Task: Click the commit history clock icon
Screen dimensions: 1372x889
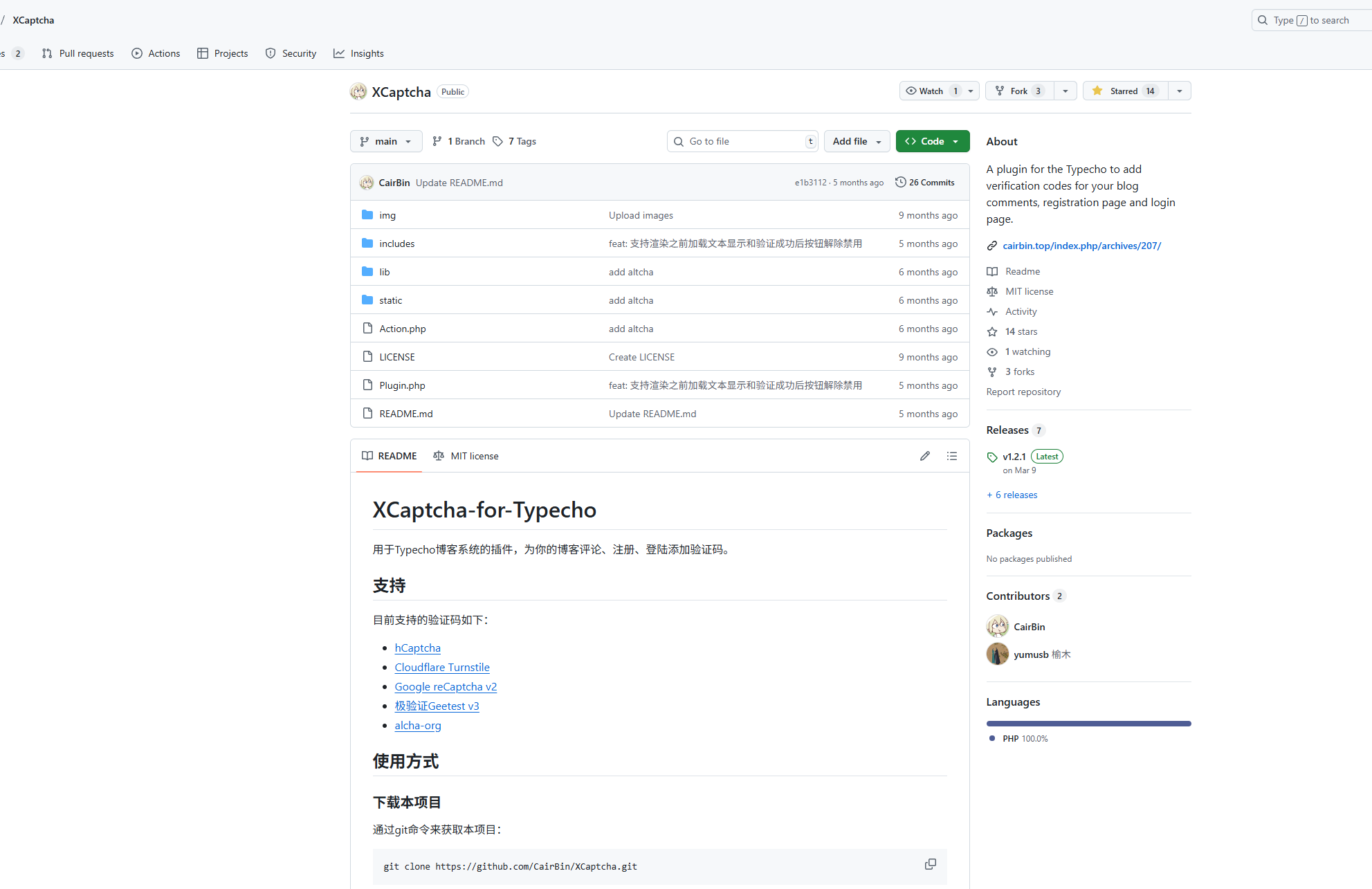Action: pyautogui.click(x=900, y=182)
